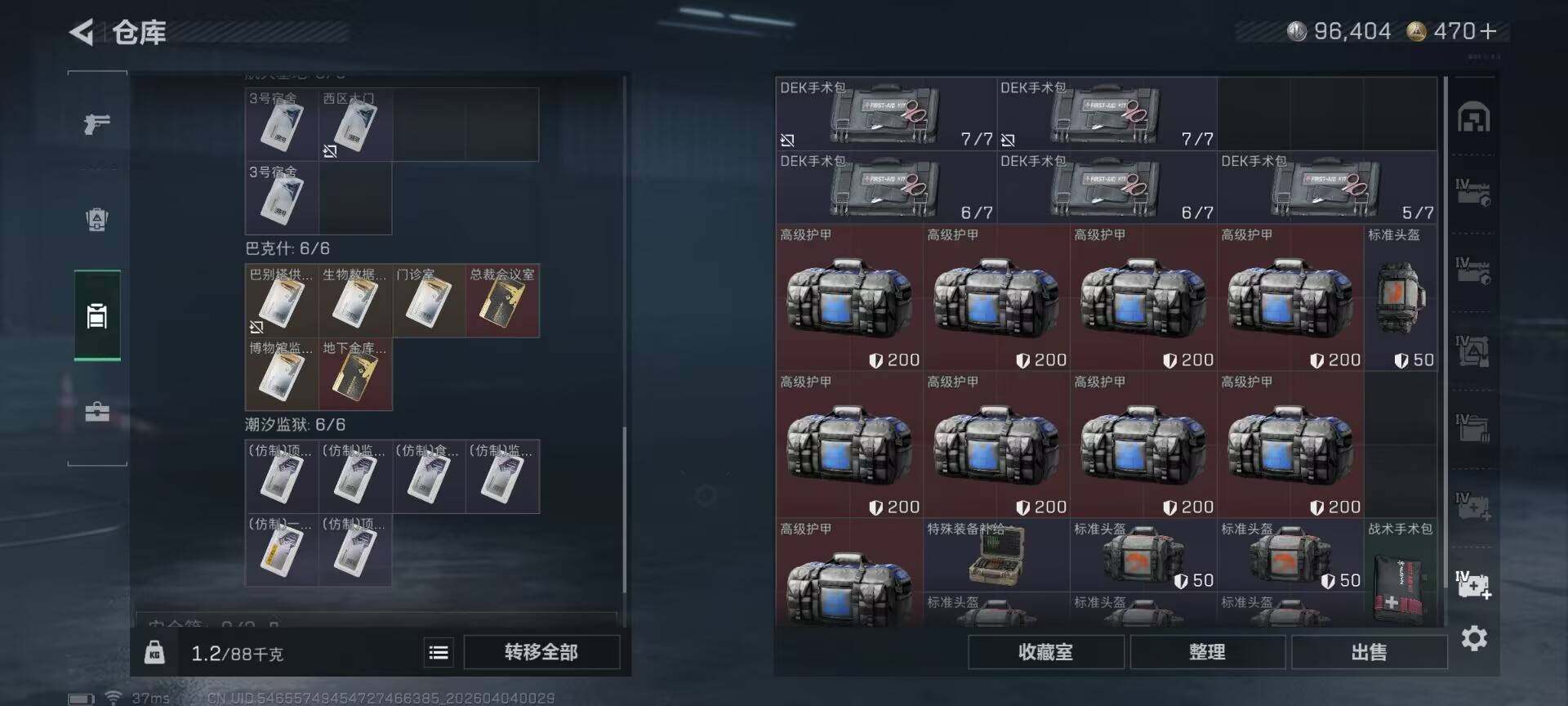
Task: Click the medical kit IV storage box icon
Action: pyautogui.click(x=1474, y=585)
